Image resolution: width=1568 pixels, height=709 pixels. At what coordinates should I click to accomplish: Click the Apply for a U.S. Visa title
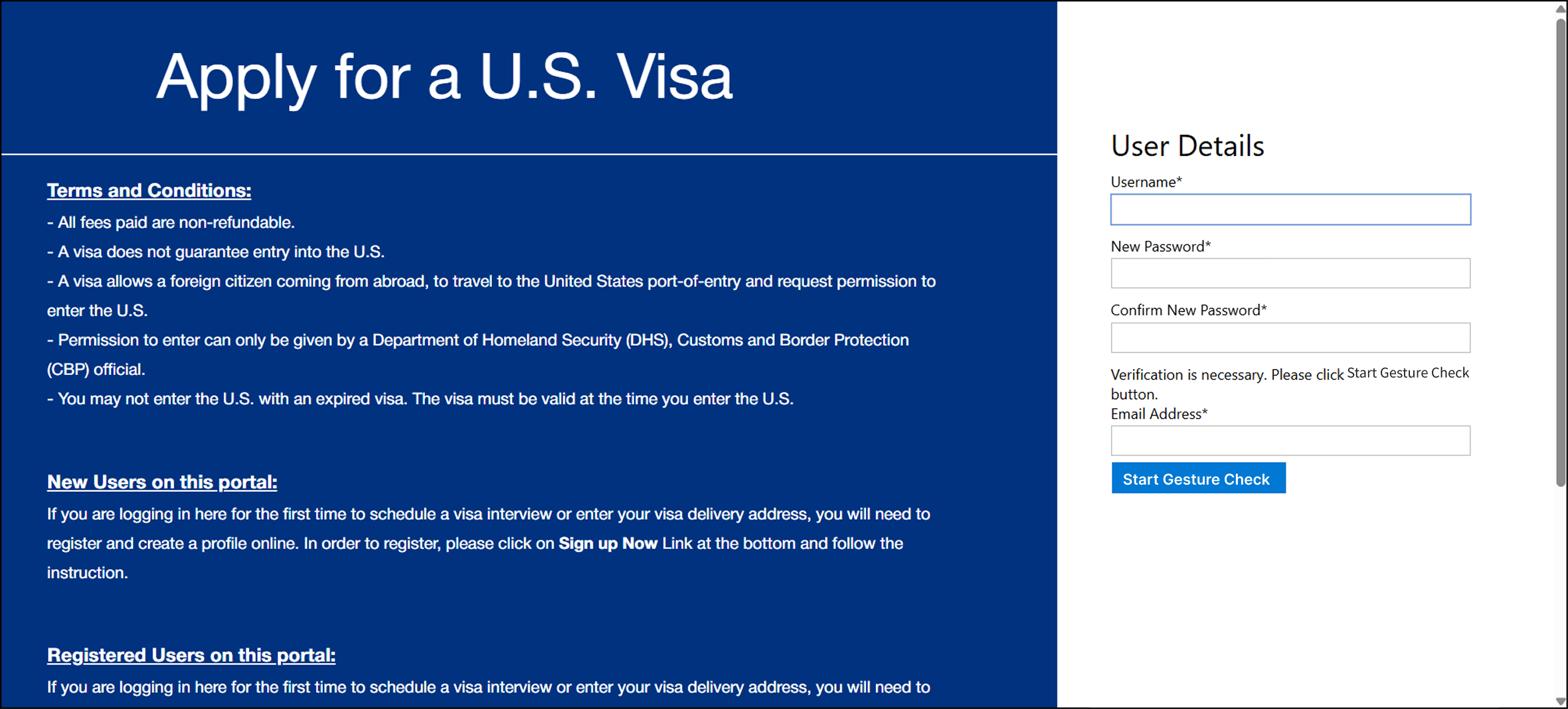pos(444,77)
